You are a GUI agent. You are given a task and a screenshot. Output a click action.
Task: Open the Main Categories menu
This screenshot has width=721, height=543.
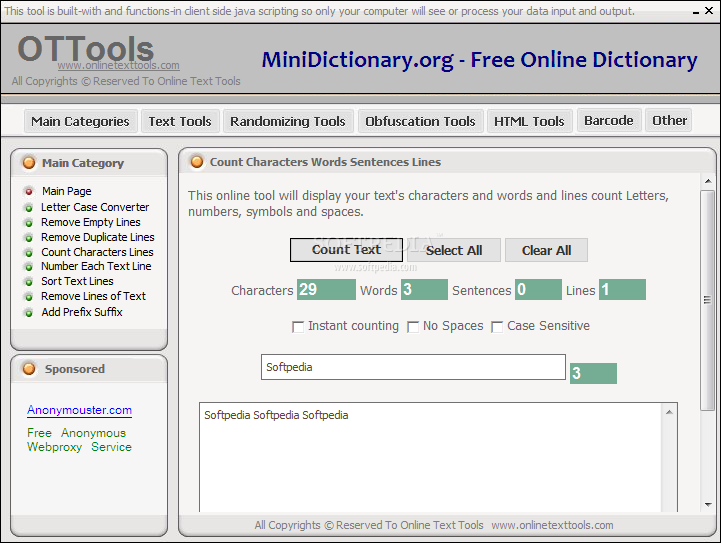[x=80, y=121]
